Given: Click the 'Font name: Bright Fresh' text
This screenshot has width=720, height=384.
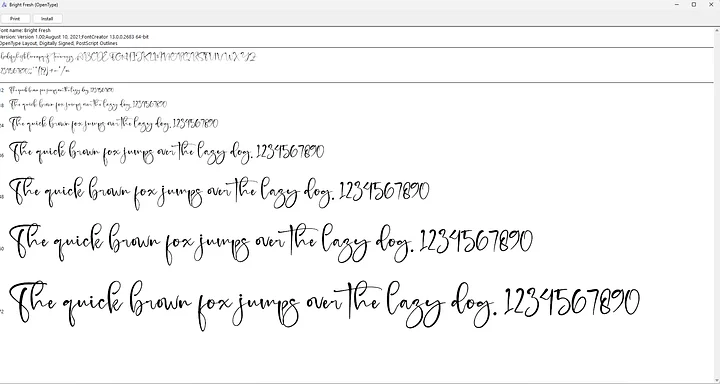Looking at the screenshot, I should (x=25, y=30).
